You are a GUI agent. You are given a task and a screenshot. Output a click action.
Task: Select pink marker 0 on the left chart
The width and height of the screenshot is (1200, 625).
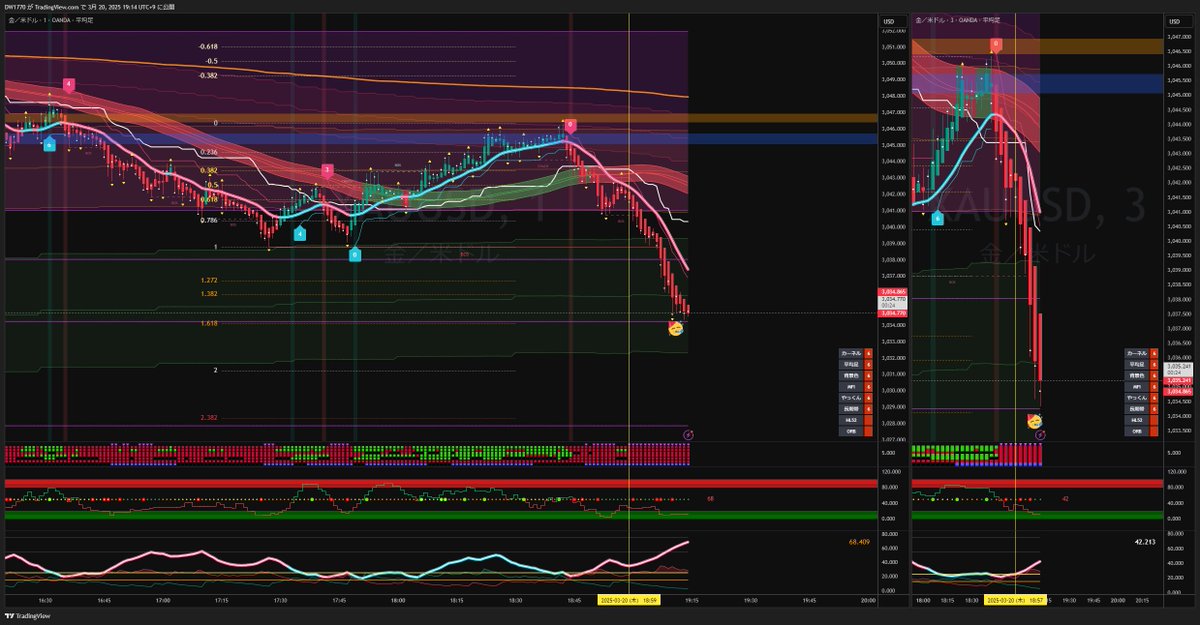(x=569, y=126)
